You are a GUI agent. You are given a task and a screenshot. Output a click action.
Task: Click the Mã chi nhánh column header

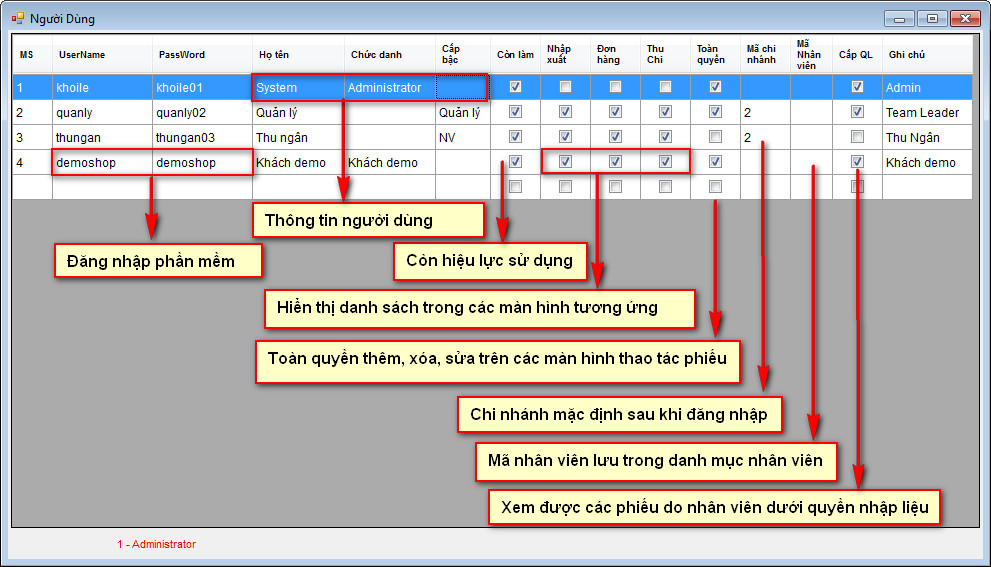pos(765,54)
